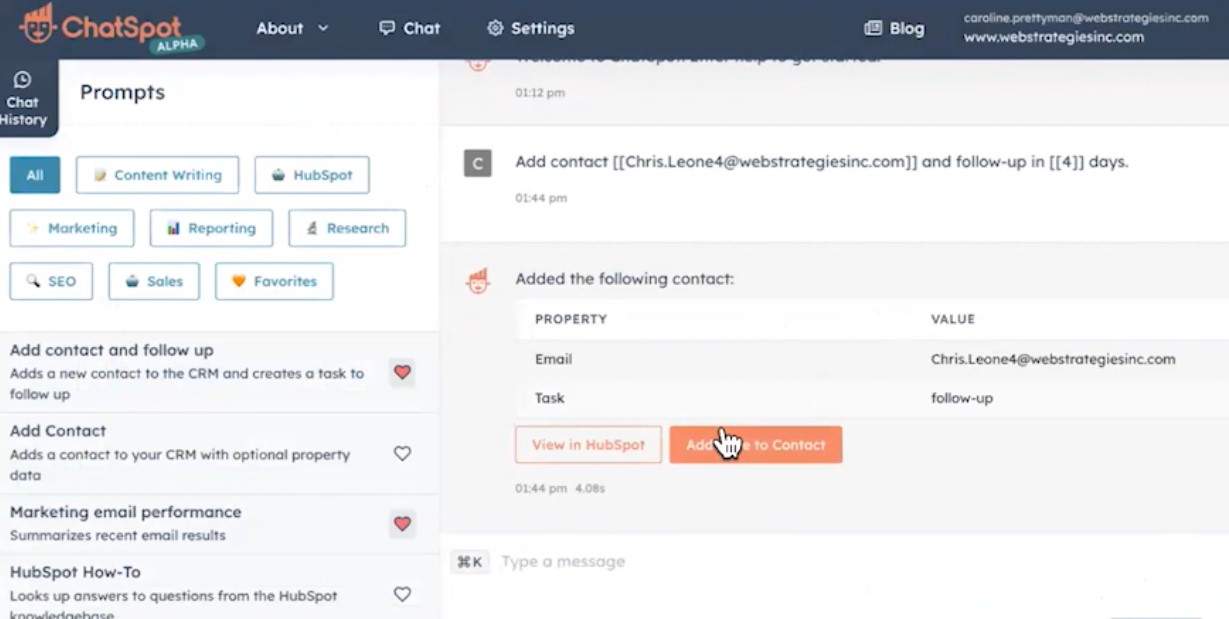Filter prompts by Reporting

tap(211, 228)
